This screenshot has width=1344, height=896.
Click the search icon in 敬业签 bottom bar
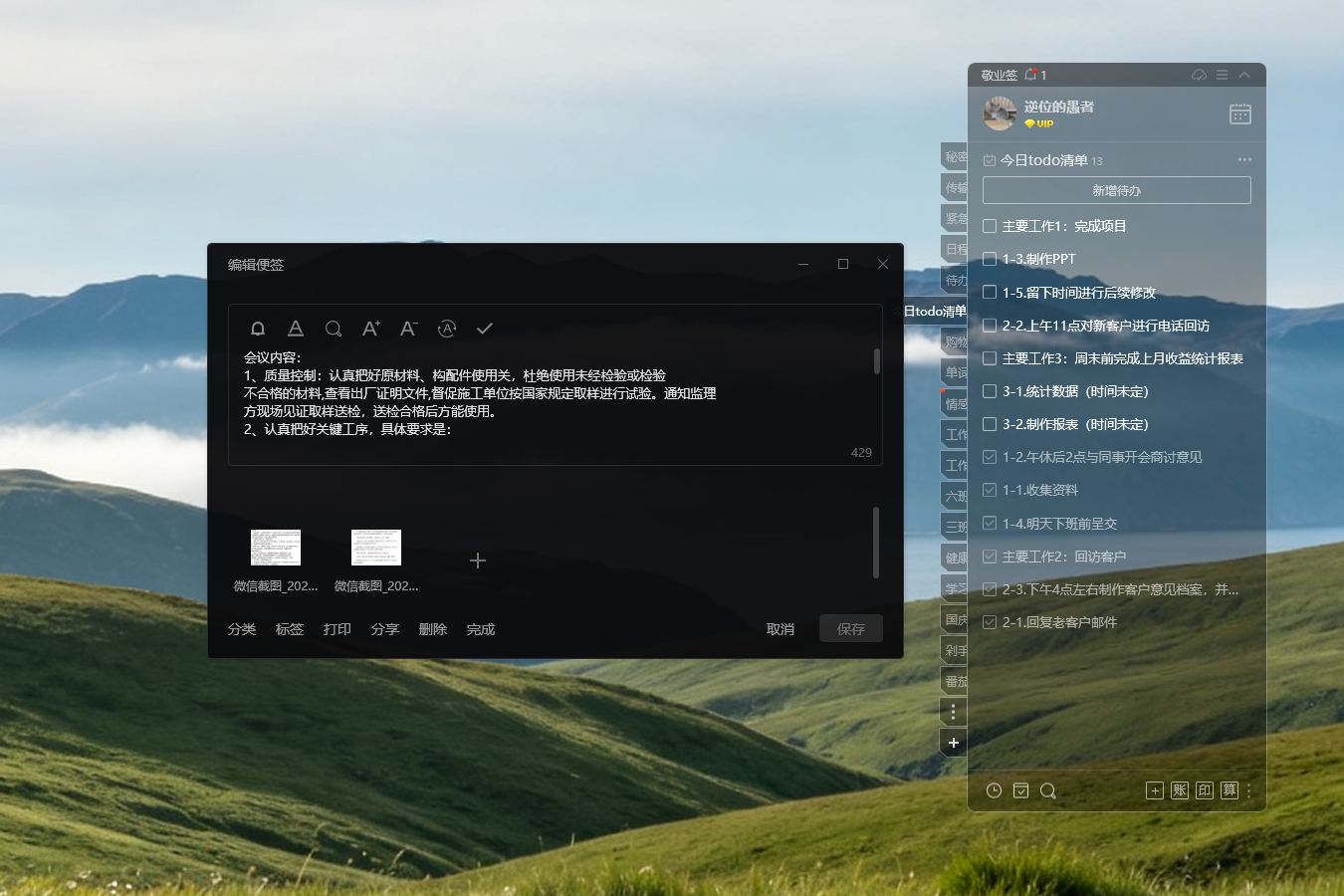coord(1047,790)
